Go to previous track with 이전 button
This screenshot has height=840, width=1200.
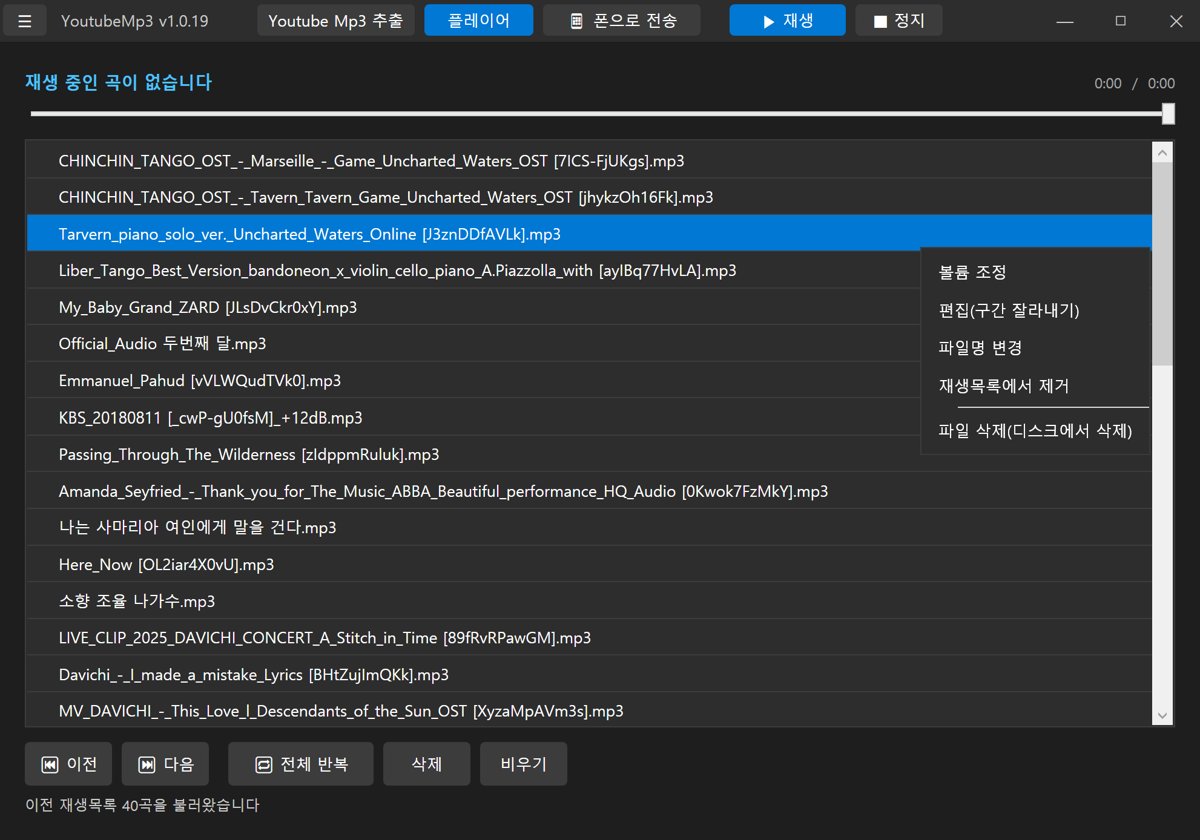click(x=69, y=764)
